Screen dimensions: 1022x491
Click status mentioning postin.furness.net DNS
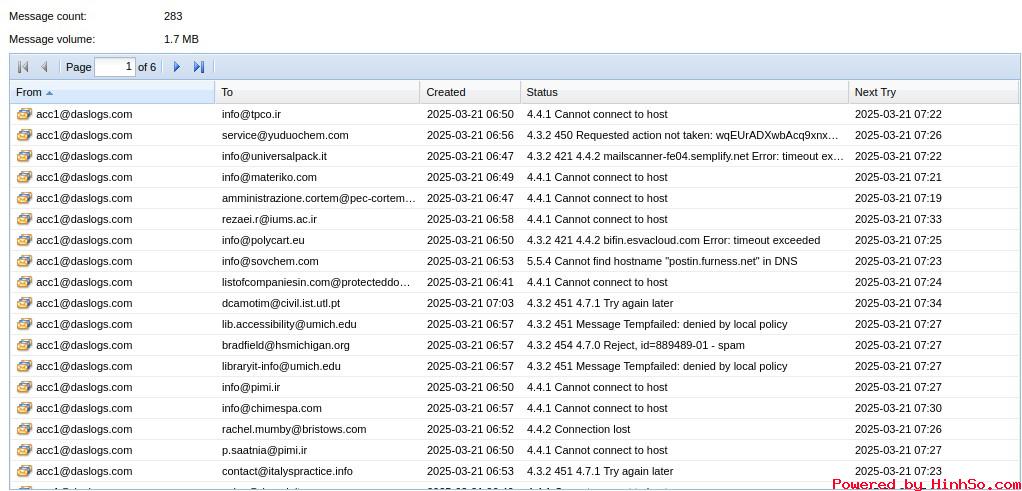pyautogui.click(x=662, y=261)
